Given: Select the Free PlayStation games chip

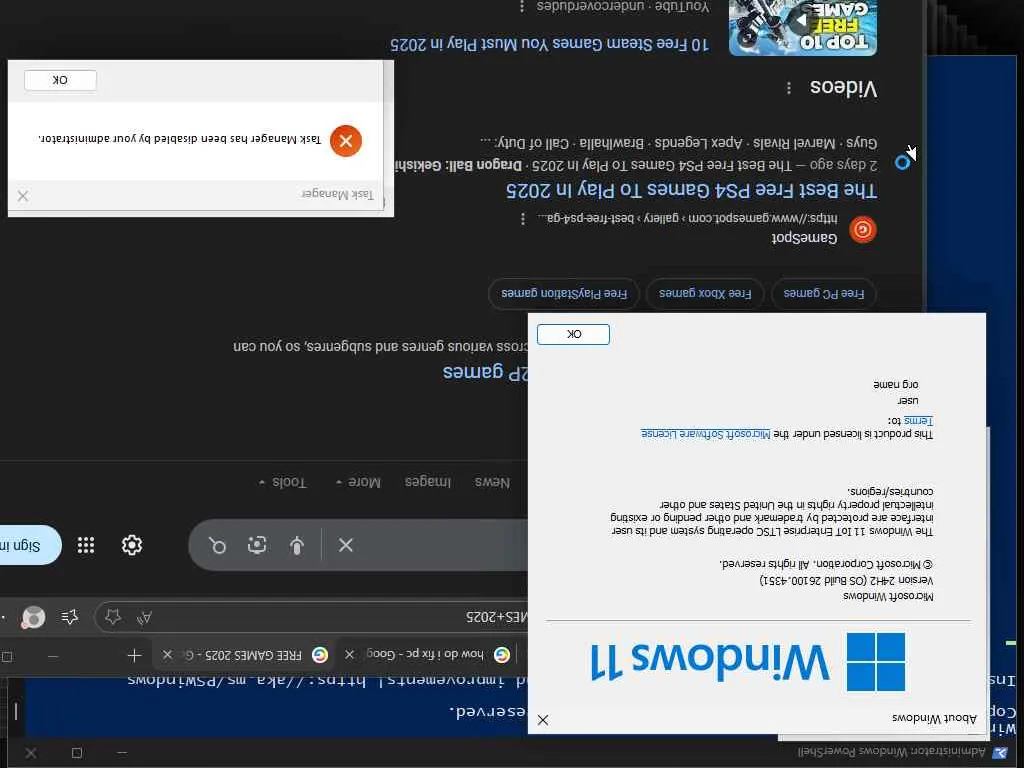Looking at the screenshot, I should pos(564,293).
